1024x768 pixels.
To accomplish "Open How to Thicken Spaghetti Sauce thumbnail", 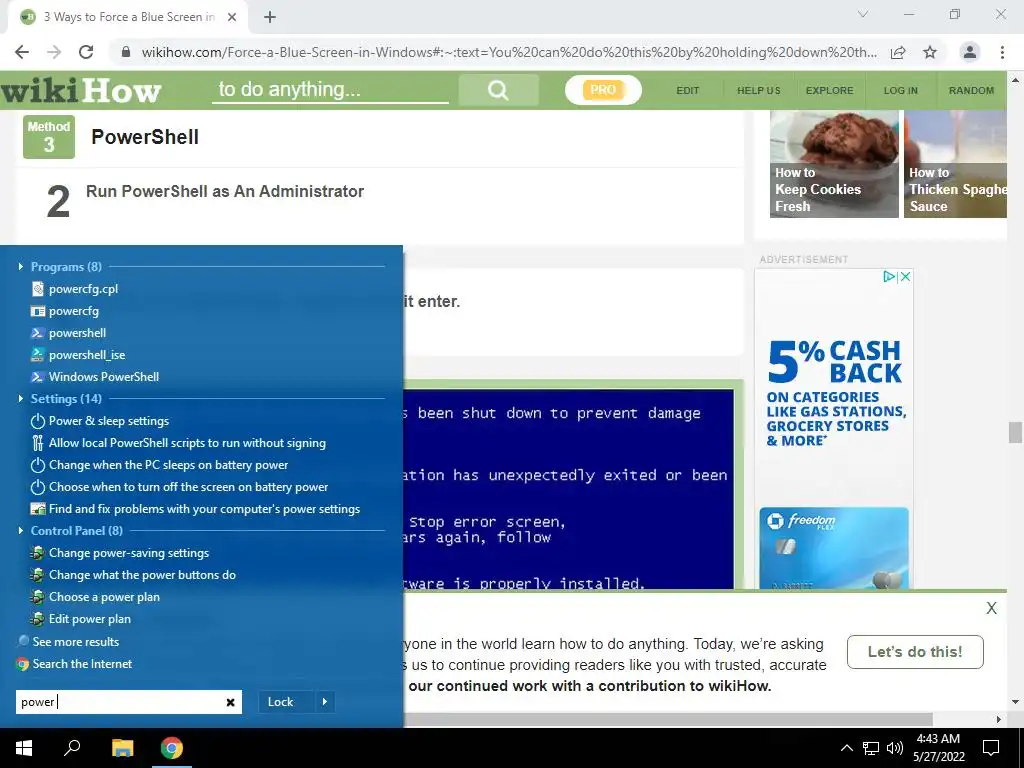I will click(x=955, y=164).
